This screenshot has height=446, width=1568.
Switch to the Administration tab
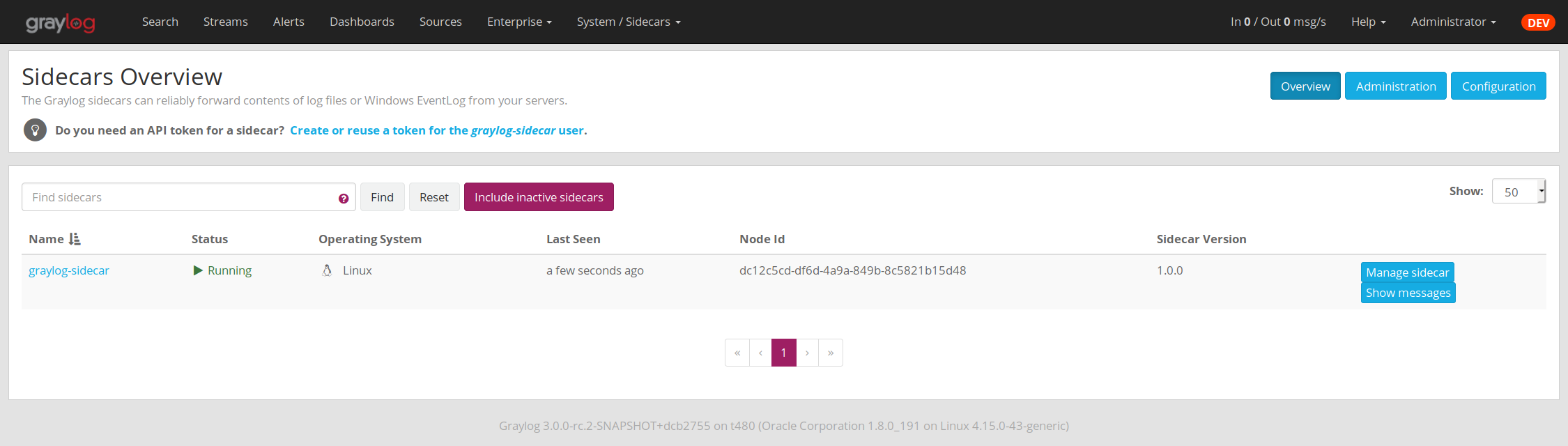point(1395,86)
